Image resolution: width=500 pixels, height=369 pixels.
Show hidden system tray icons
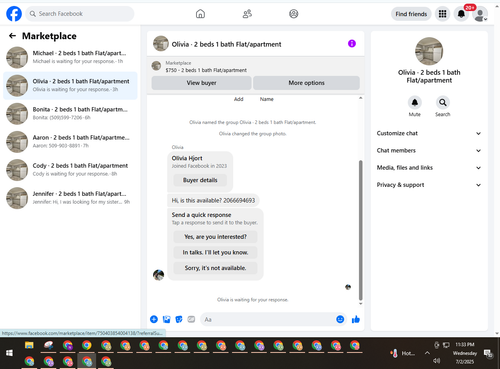point(427,353)
